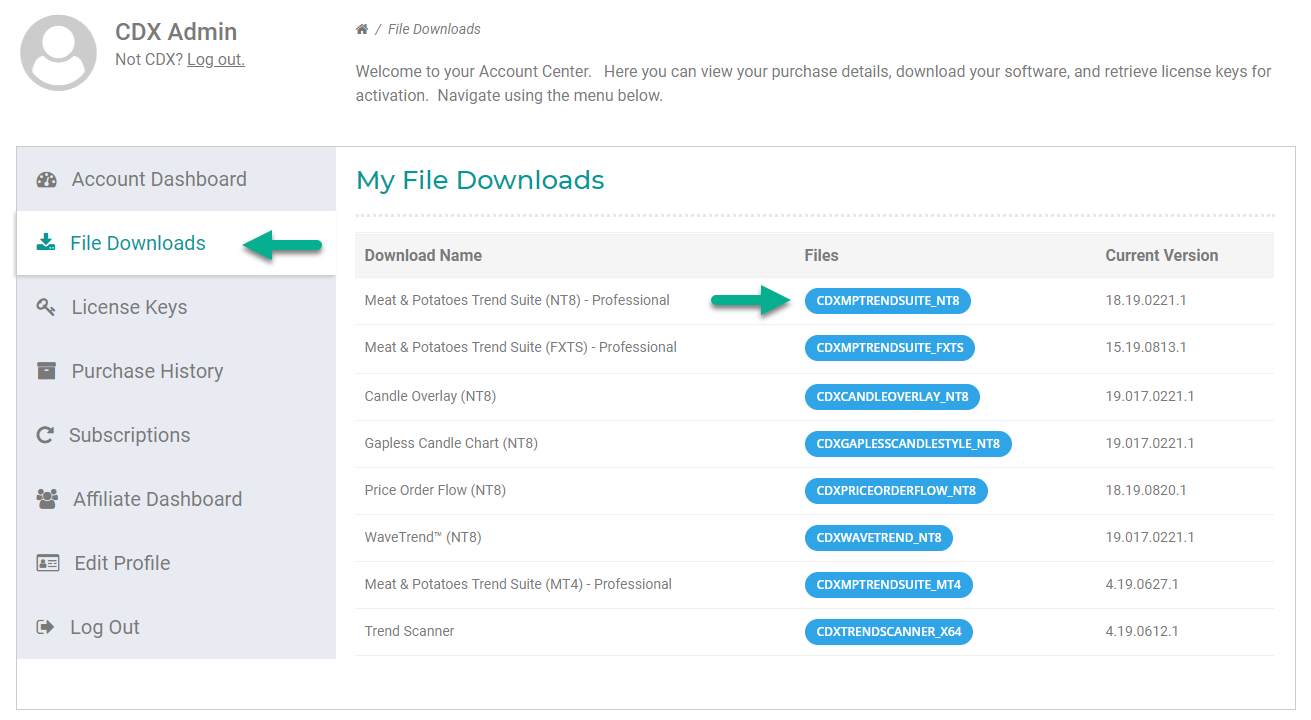Click version 15.19.0813.1
Screen dimensions: 1311x720
pyautogui.click(x=1146, y=347)
